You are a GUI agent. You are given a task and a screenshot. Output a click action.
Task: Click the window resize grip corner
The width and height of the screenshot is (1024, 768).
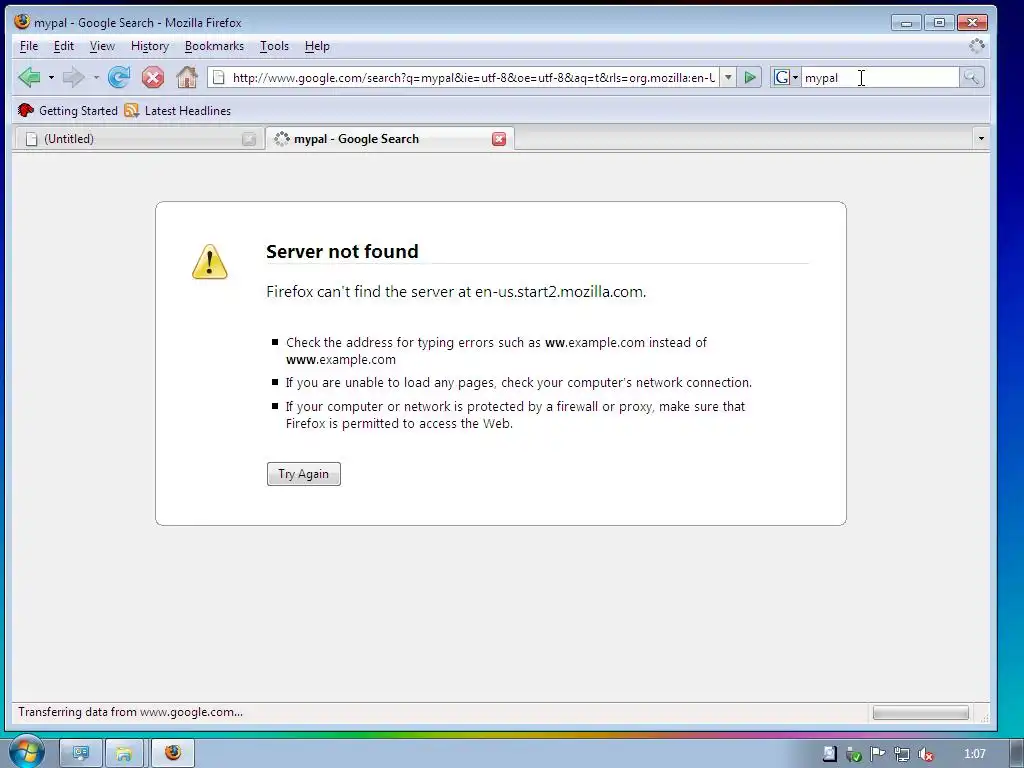tap(984, 718)
